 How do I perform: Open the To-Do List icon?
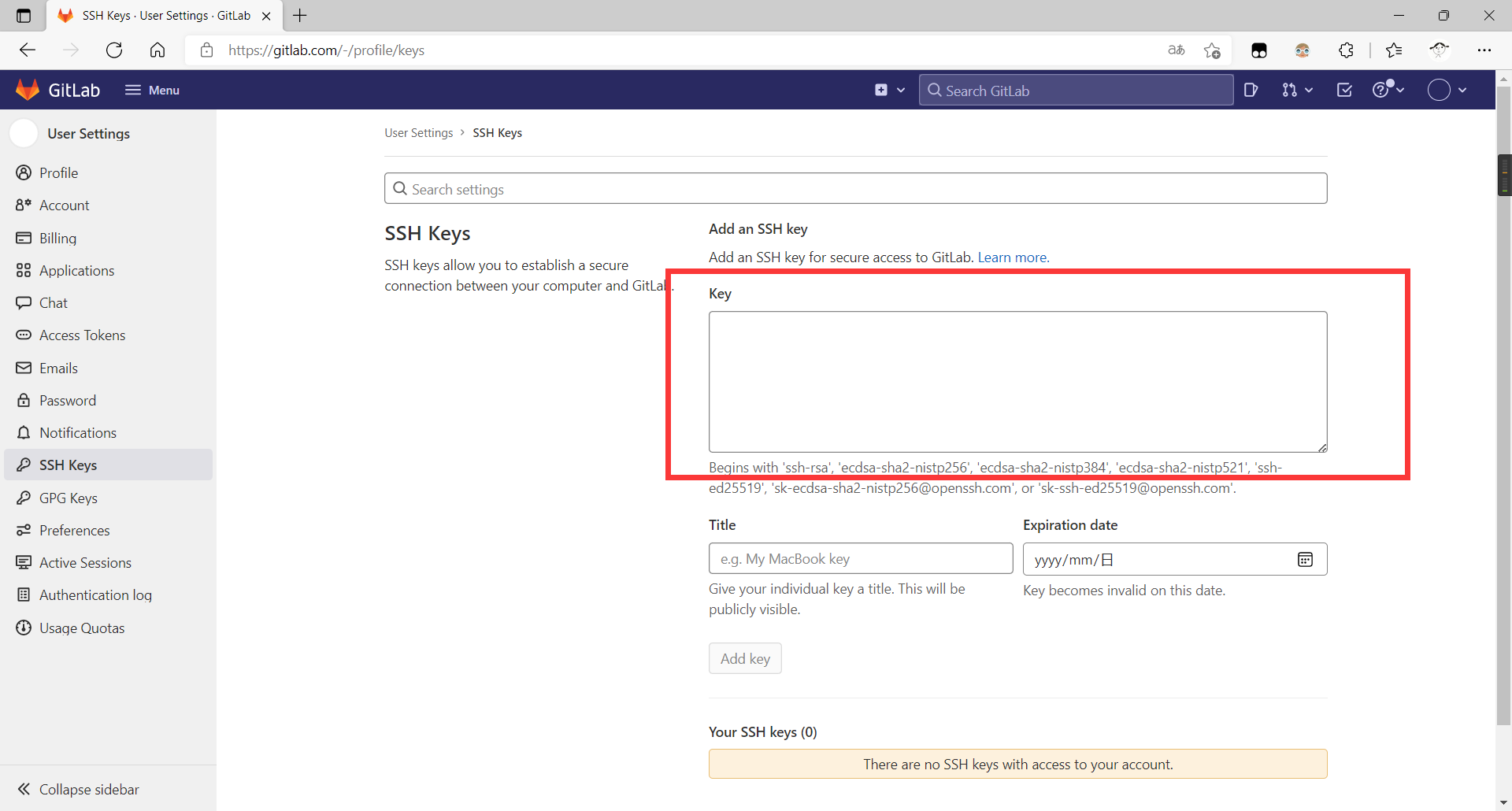[1345, 90]
